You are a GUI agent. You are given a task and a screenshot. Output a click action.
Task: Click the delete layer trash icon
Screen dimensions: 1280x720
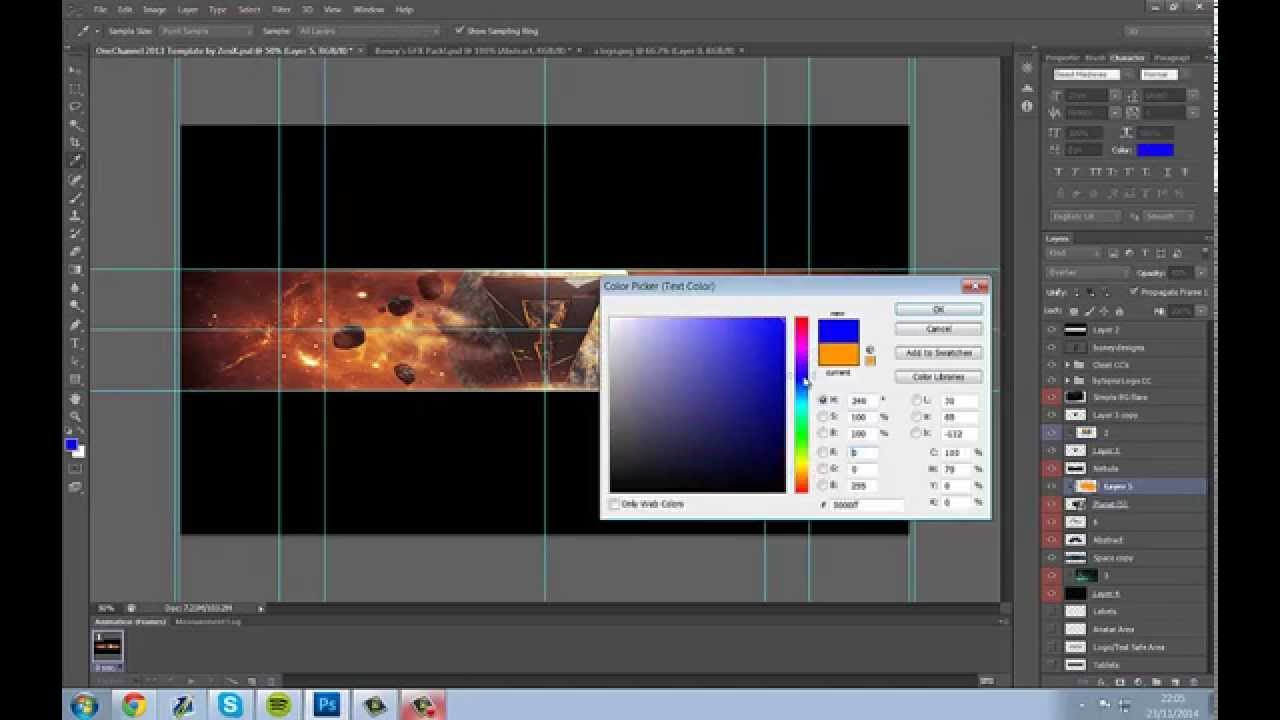click(x=1192, y=682)
